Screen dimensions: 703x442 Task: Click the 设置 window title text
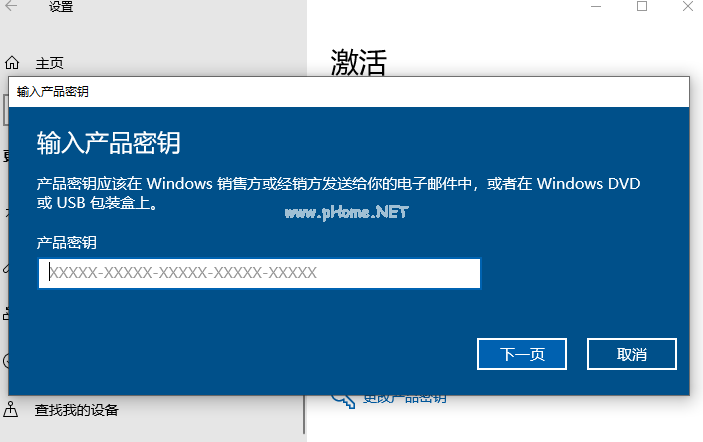(x=61, y=7)
